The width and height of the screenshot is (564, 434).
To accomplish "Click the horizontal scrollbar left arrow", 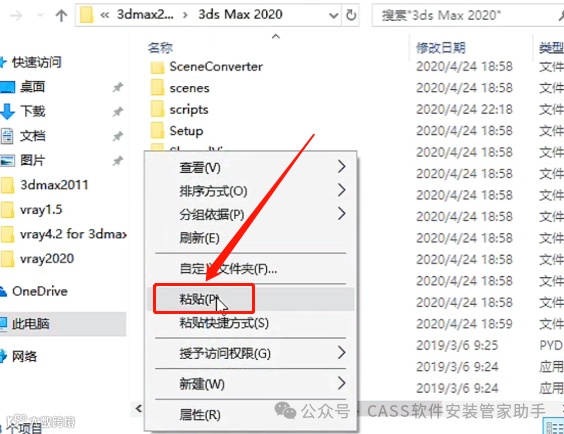I will click(x=138, y=408).
